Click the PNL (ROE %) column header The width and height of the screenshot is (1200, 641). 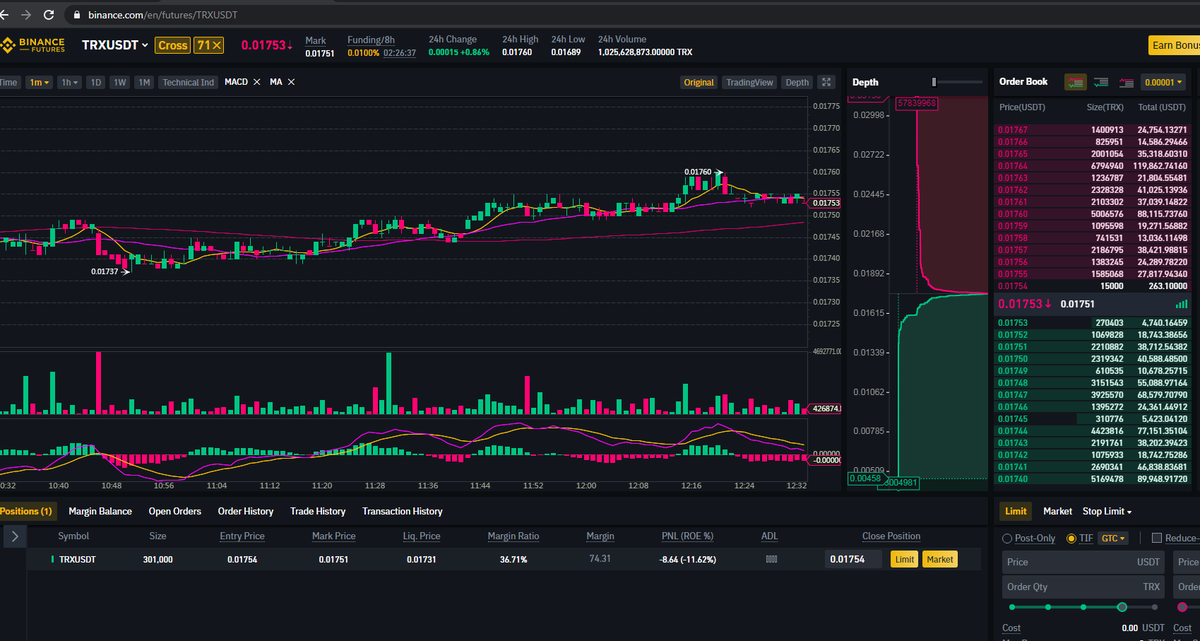(687, 536)
